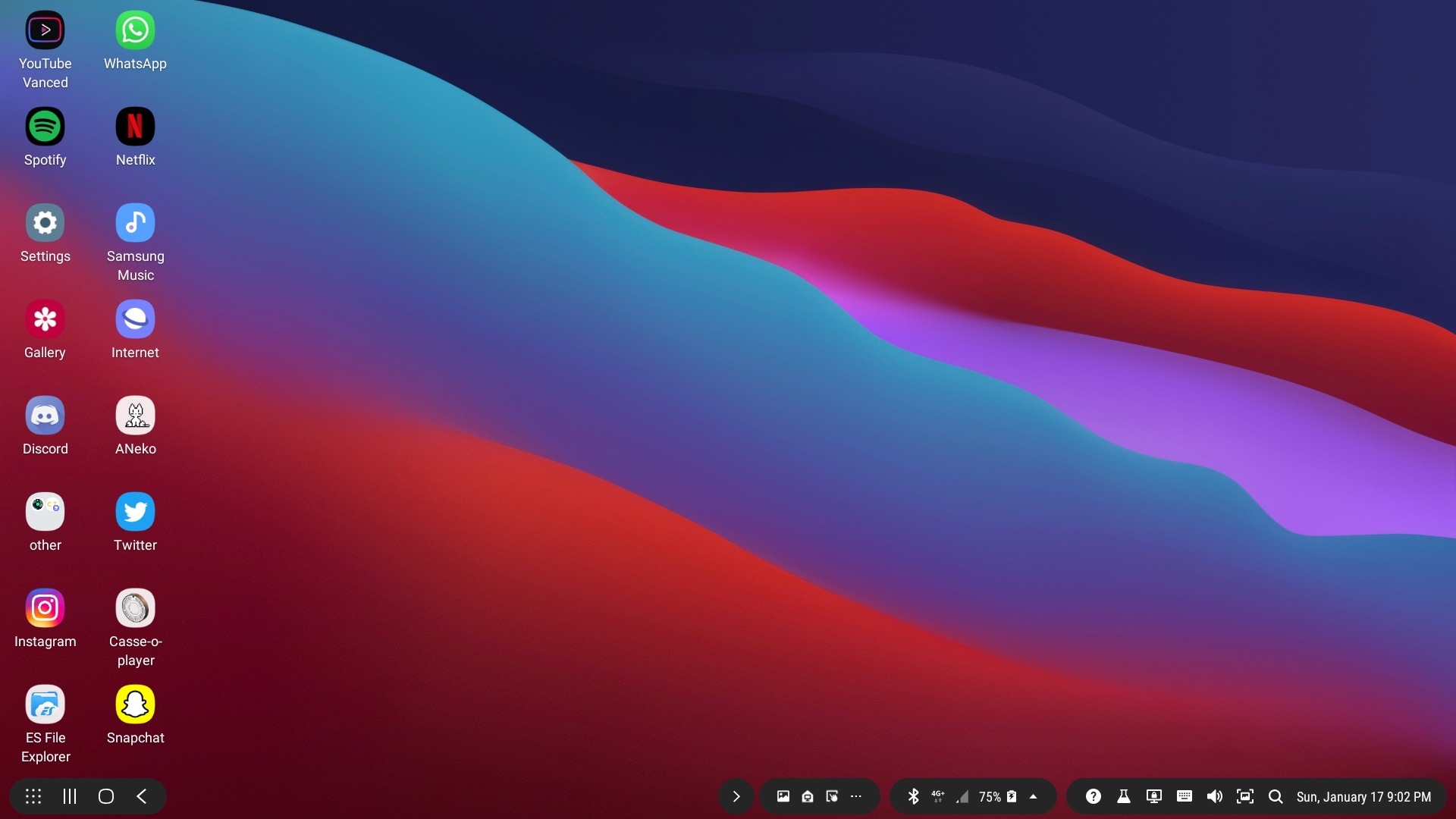Open the help question mark icon
Viewport: 1456px width, 819px height.
coord(1094,796)
